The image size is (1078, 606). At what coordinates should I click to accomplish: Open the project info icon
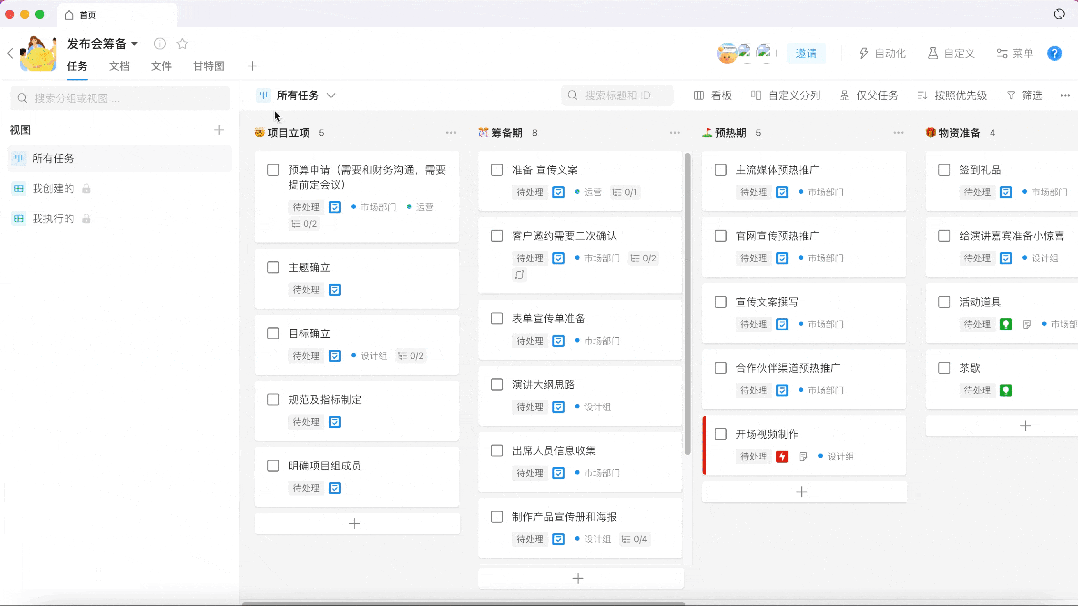tap(160, 44)
